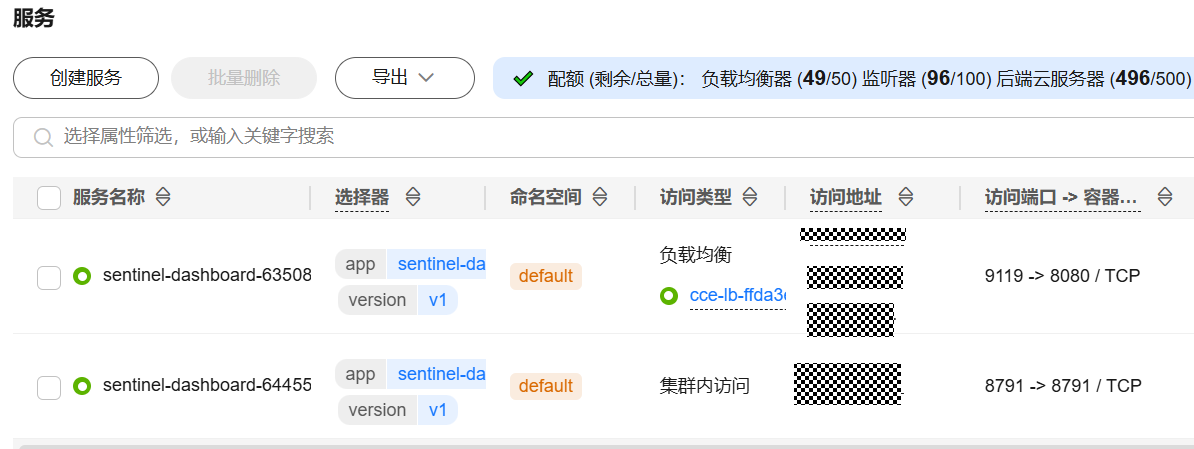
Task: Click the 创建服务 button
Action: [86, 78]
